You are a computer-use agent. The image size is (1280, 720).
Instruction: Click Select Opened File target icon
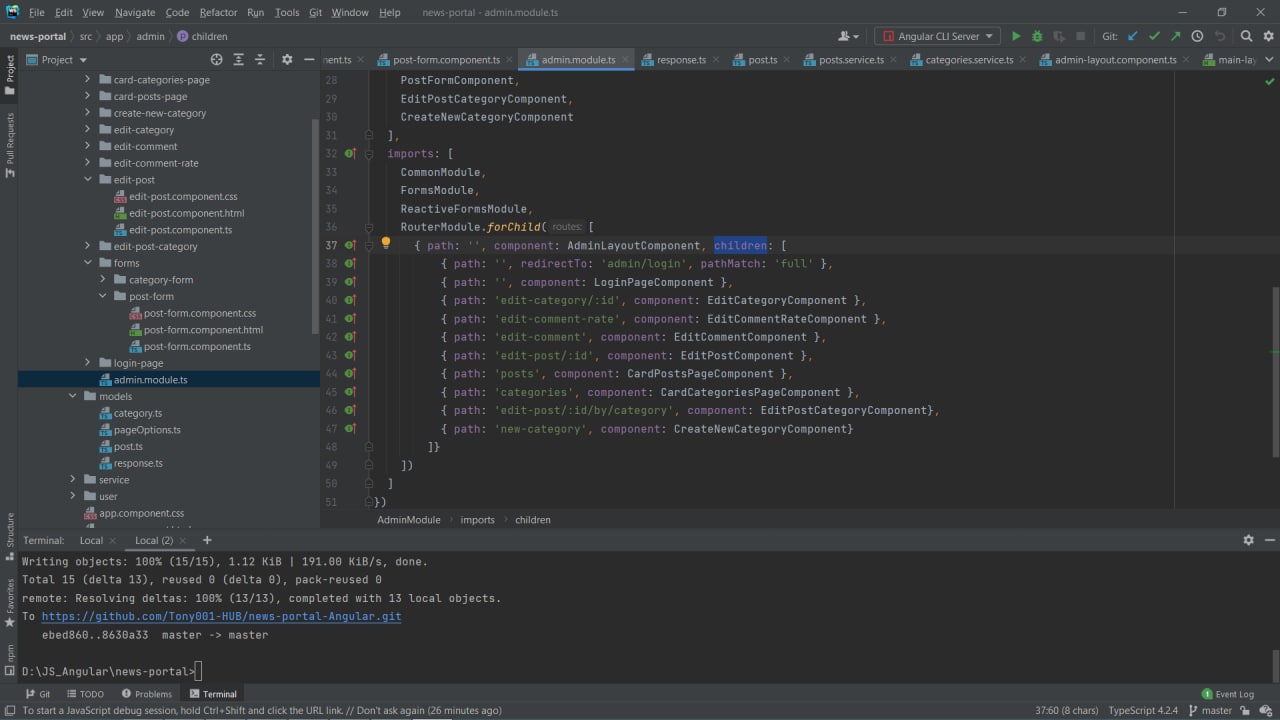[x=216, y=60]
